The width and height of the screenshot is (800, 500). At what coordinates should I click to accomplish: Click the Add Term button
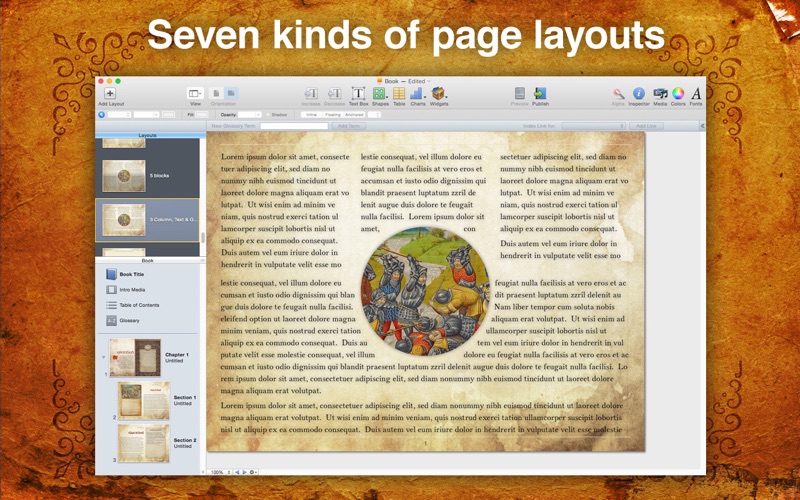click(x=348, y=126)
